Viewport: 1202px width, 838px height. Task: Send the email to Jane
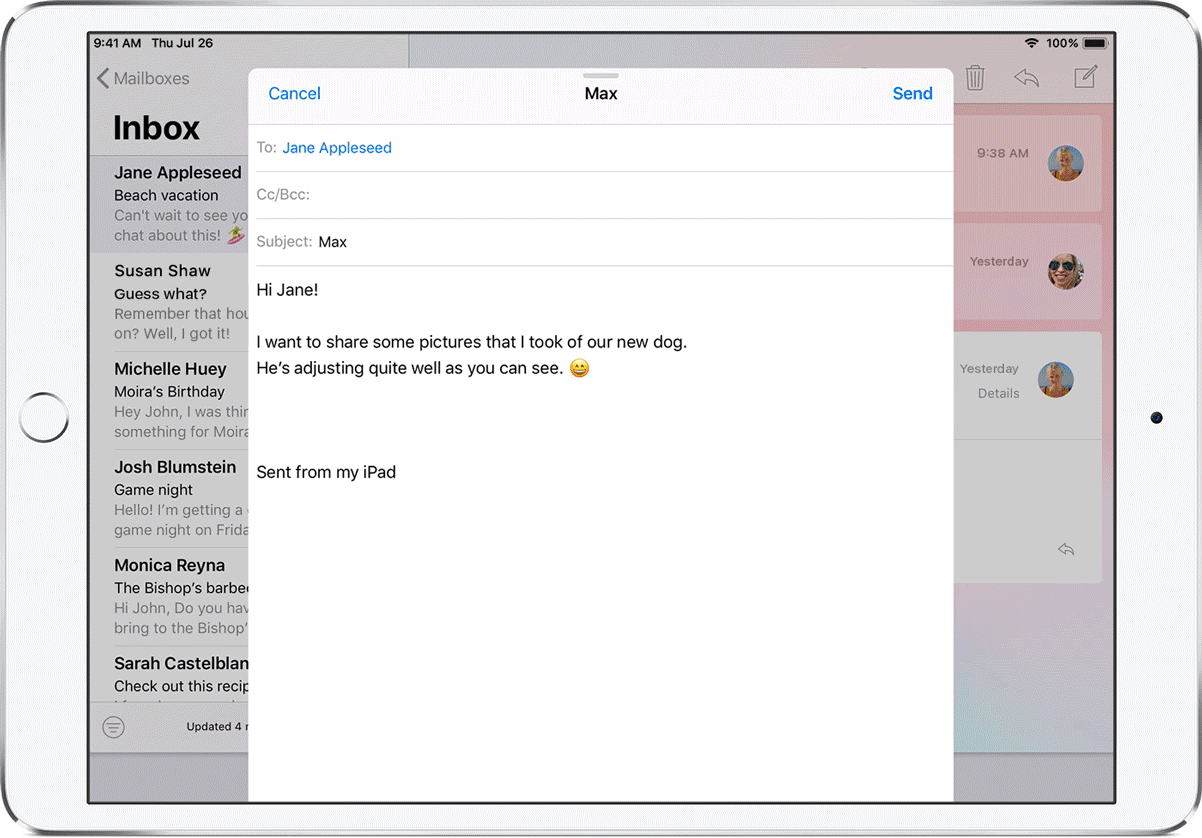912,94
